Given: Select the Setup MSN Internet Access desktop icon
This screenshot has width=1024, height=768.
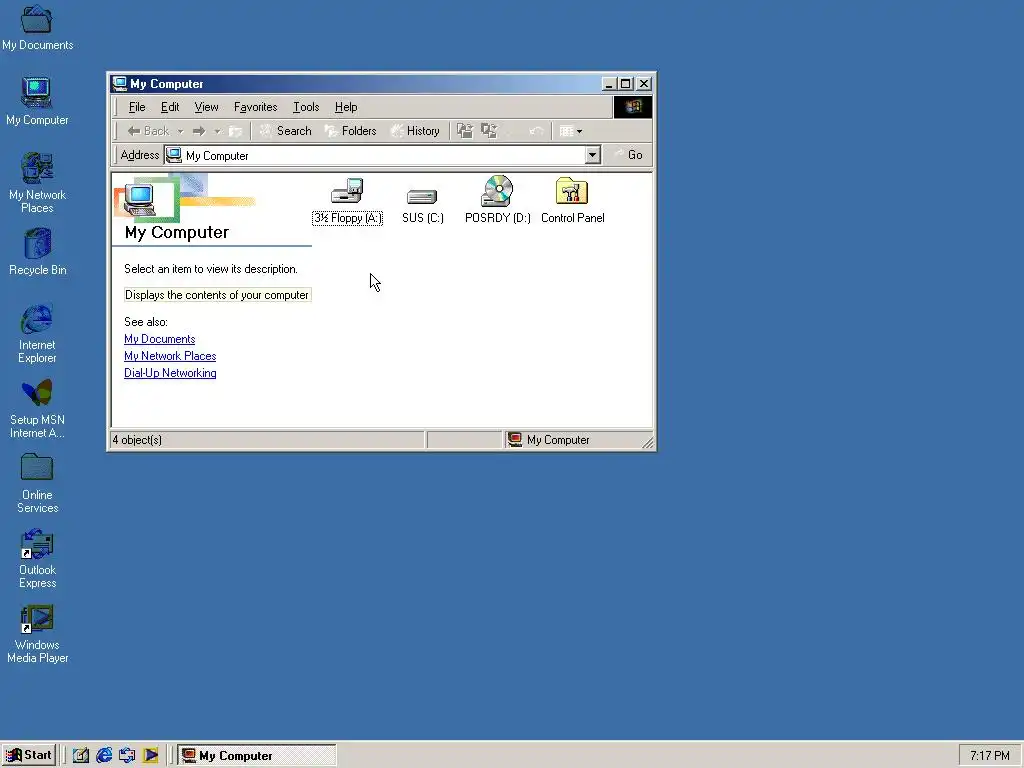Looking at the screenshot, I should (x=37, y=409).
